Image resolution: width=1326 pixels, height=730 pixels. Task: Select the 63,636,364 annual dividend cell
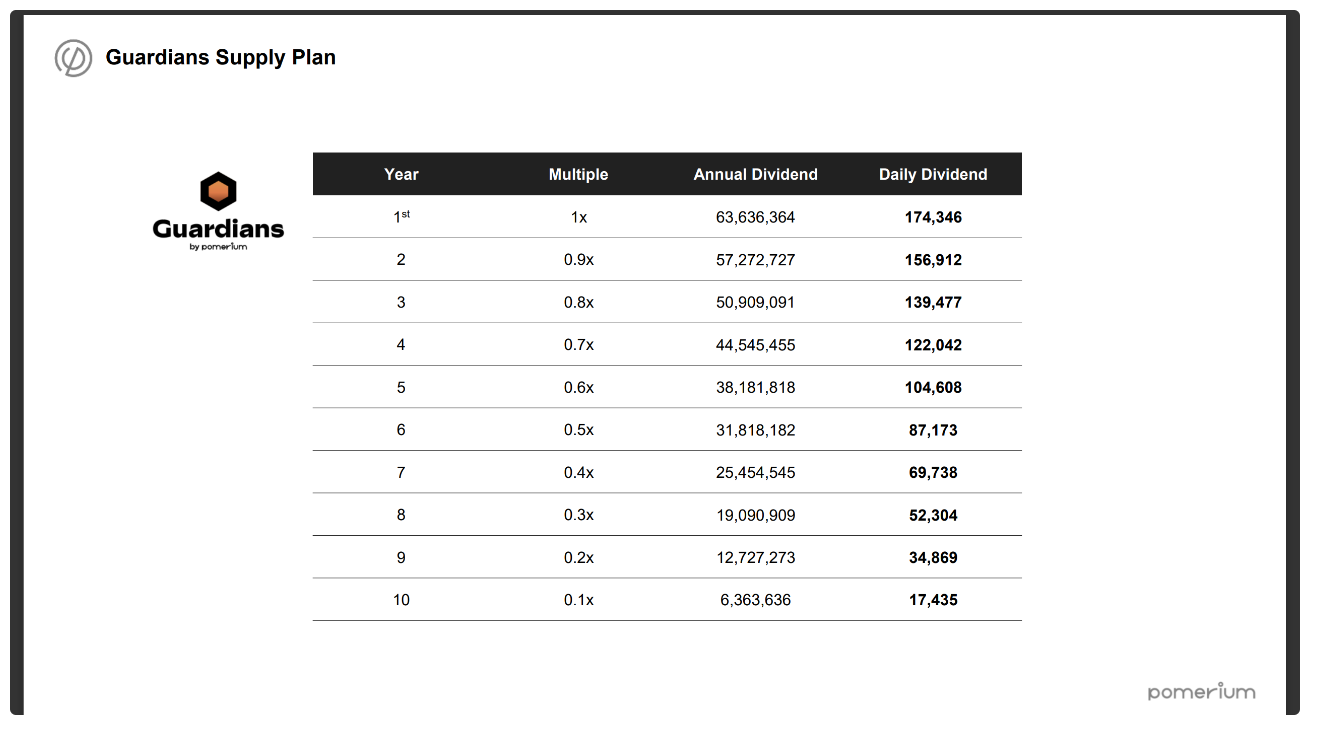[x=755, y=217]
